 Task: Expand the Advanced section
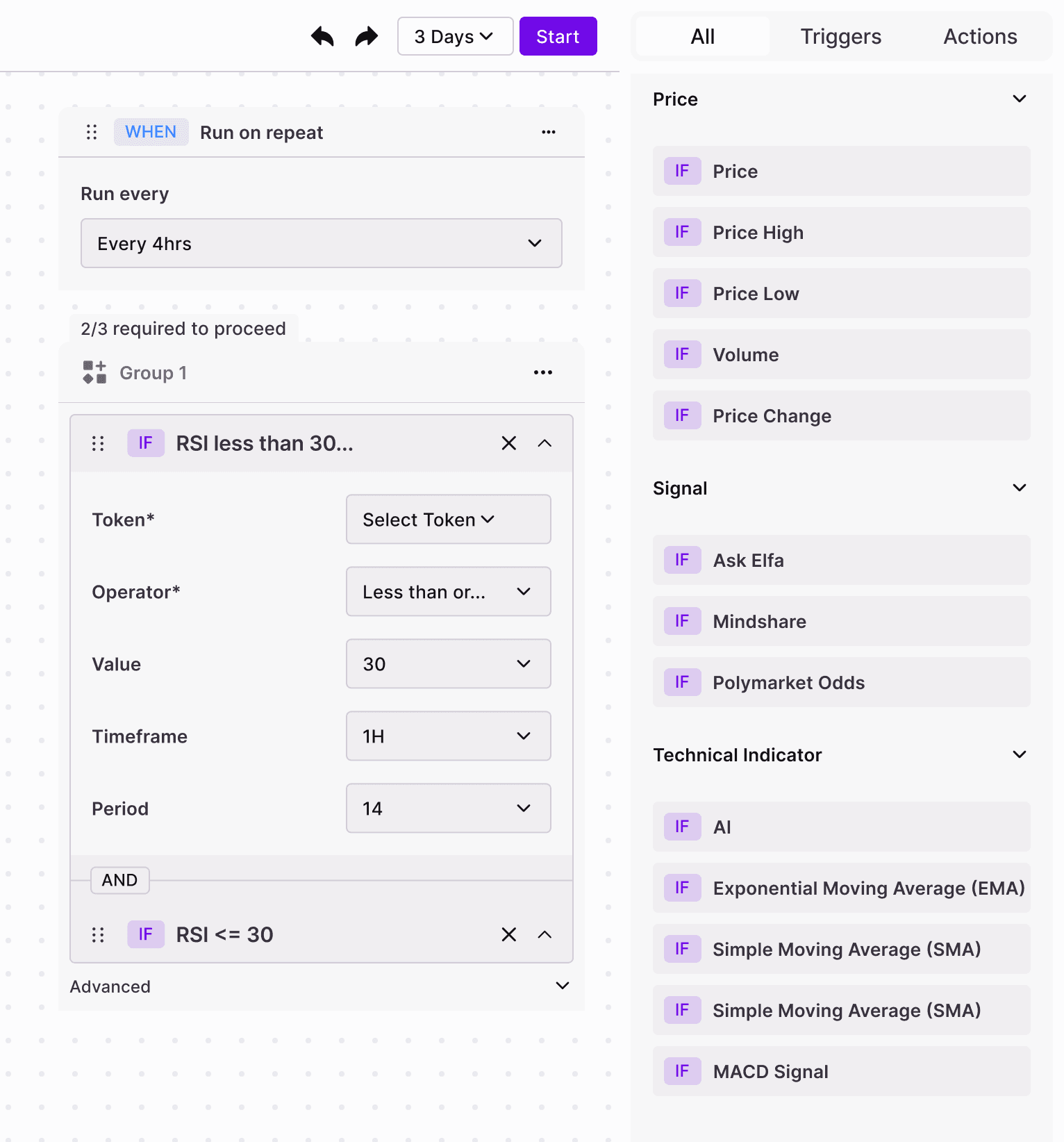[x=561, y=986]
